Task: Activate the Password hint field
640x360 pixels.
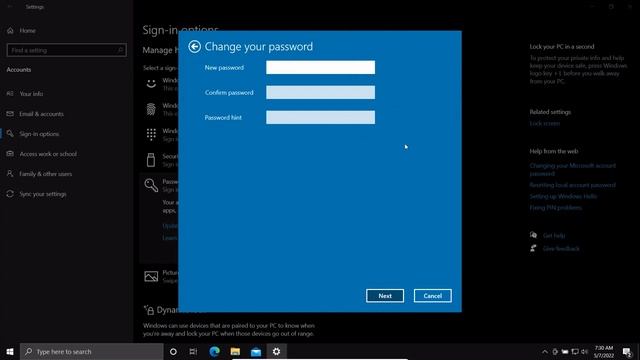Action: point(320,117)
